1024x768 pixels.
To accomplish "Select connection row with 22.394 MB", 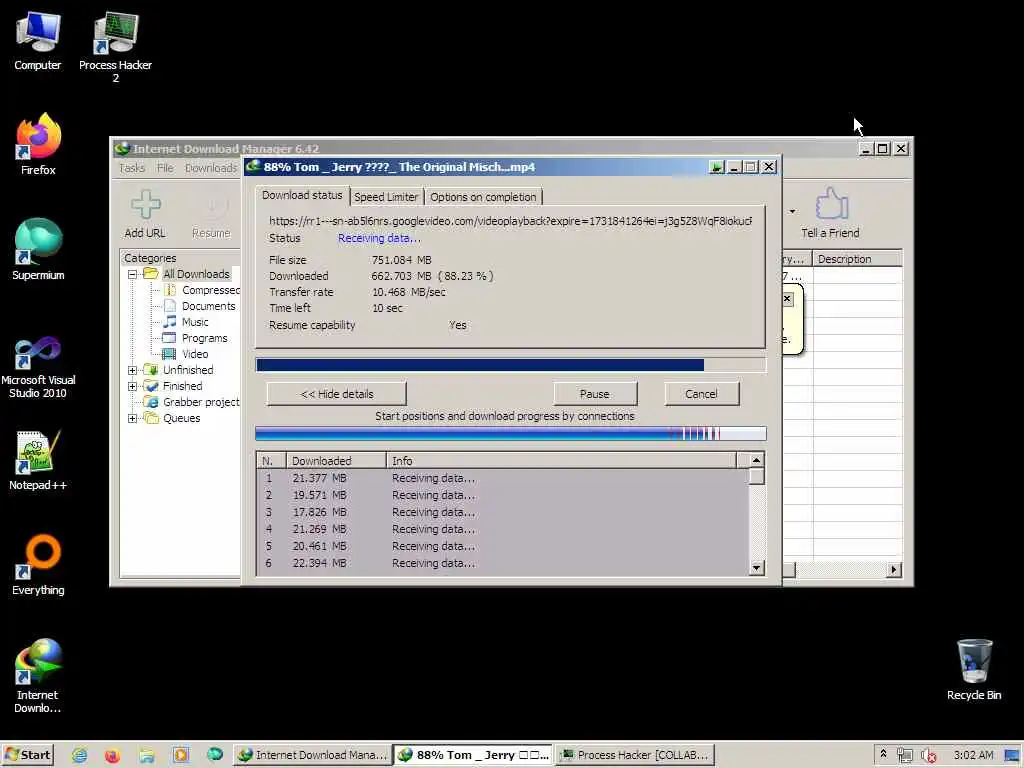I will (x=503, y=564).
